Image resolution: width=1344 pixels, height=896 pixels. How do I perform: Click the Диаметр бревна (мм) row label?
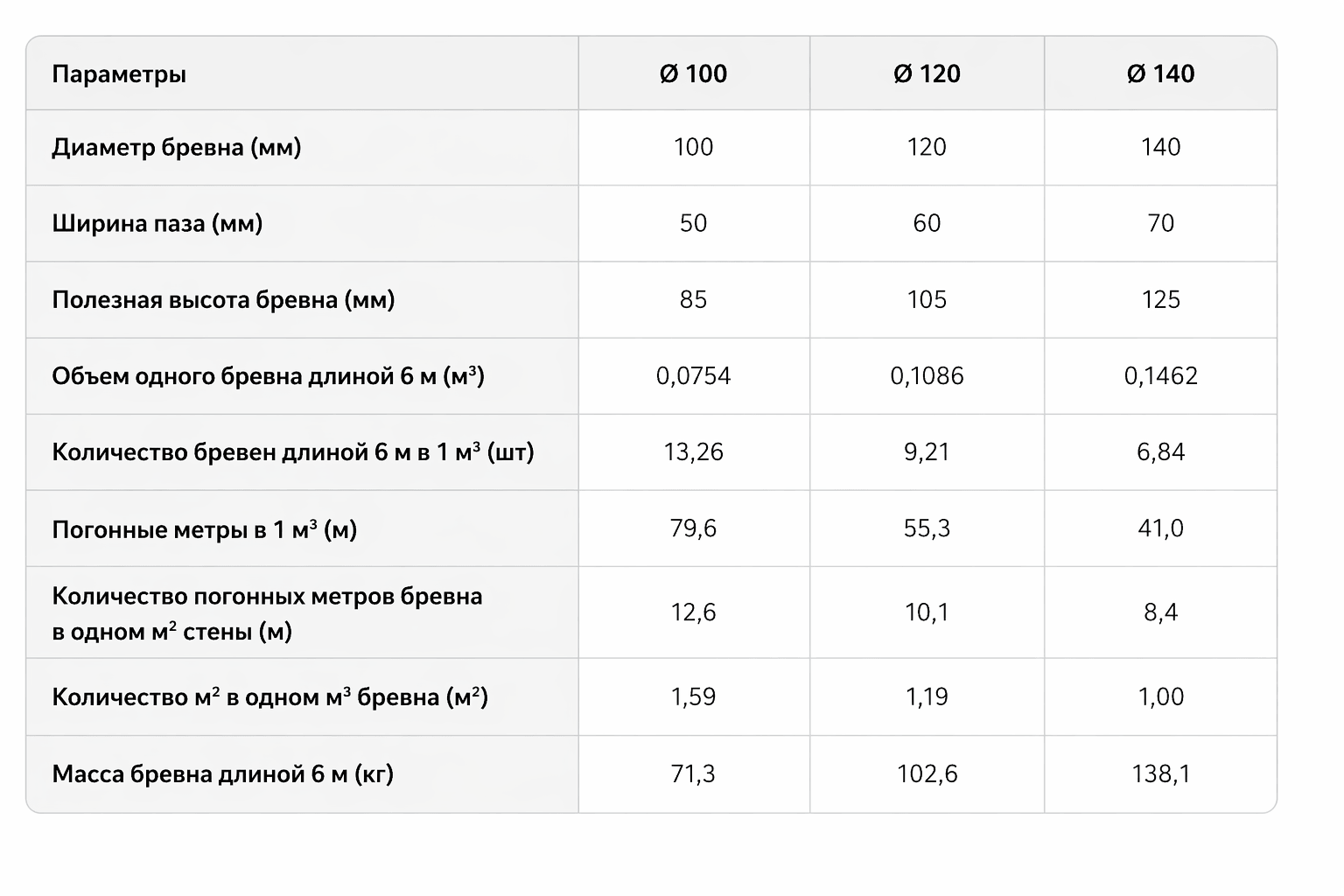pyautogui.click(x=177, y=147)
